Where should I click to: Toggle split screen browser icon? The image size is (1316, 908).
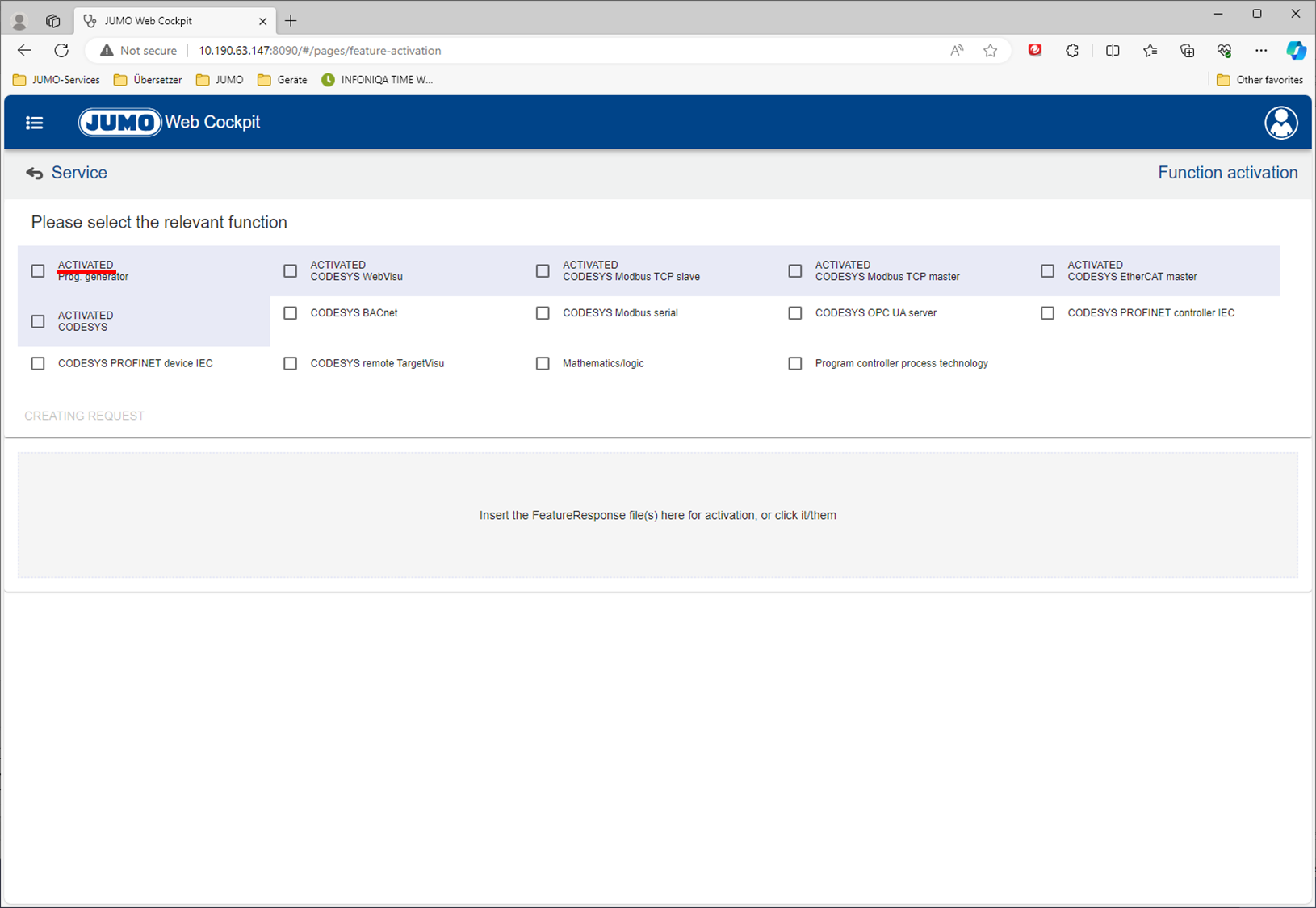pos(1112,51)
